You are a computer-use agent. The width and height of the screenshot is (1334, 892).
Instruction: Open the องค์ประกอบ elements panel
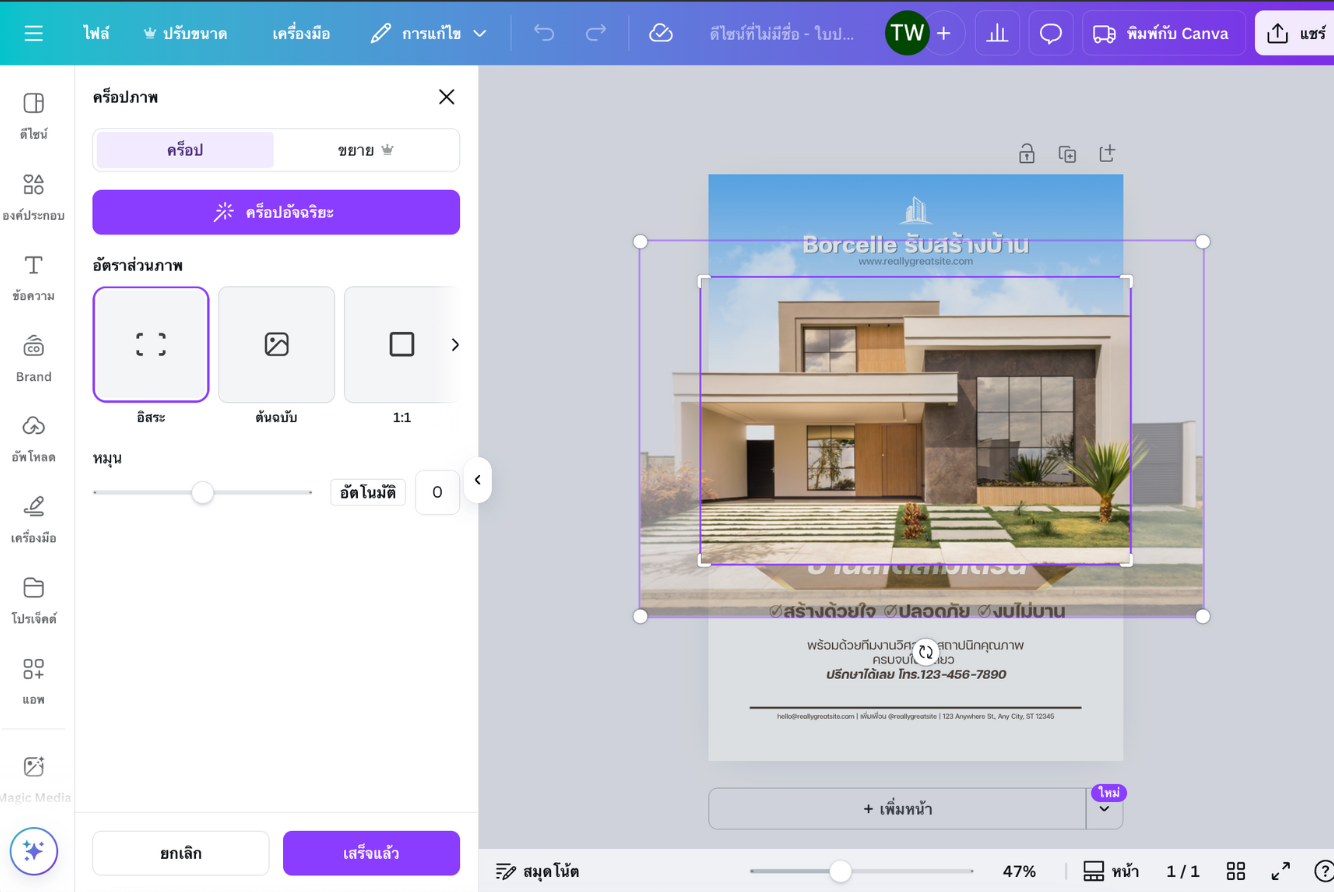[x=34, y=196]
